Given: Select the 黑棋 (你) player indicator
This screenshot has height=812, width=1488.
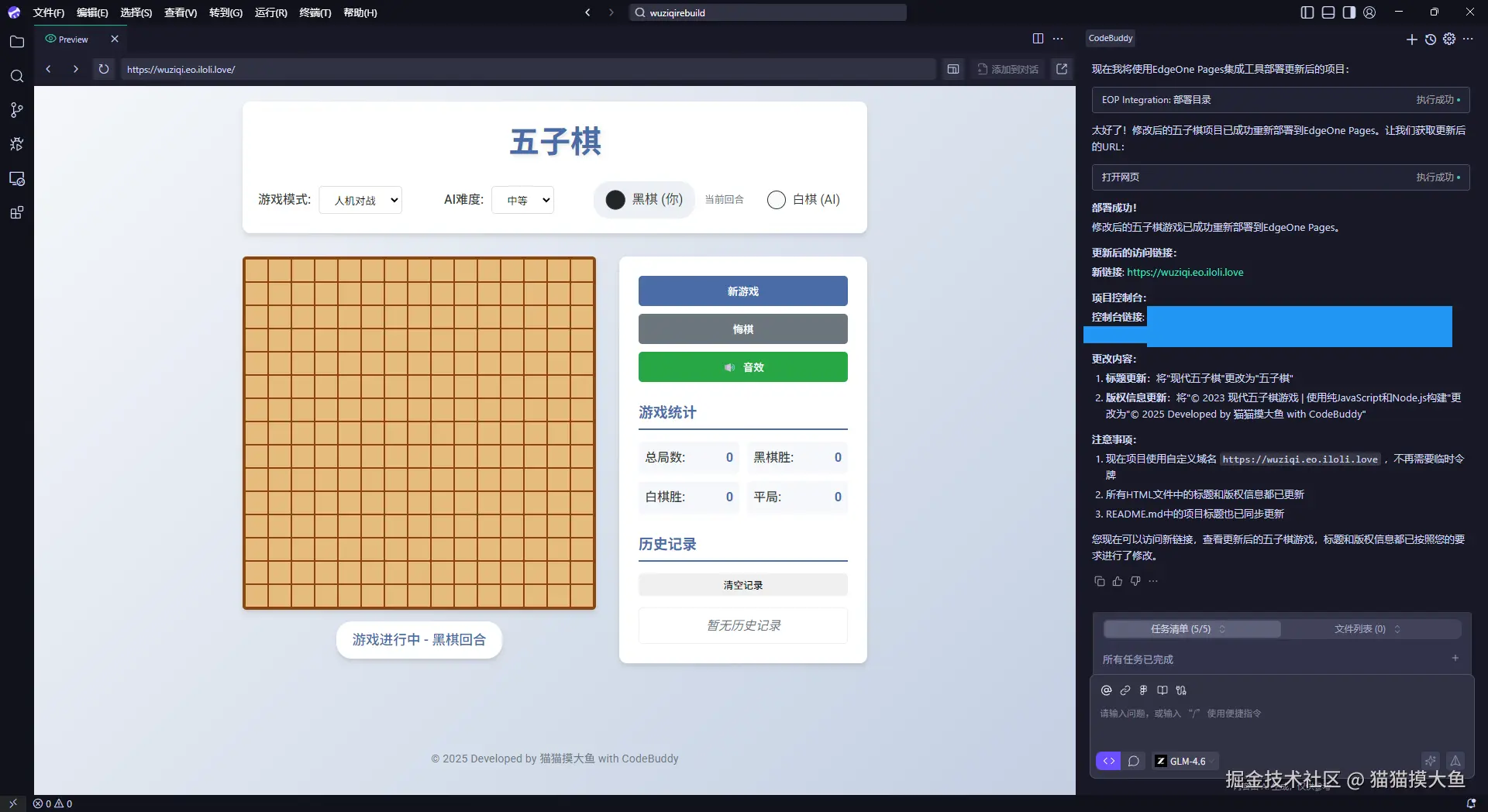Looking at the screenshot, I should click(x=644, y=199).
